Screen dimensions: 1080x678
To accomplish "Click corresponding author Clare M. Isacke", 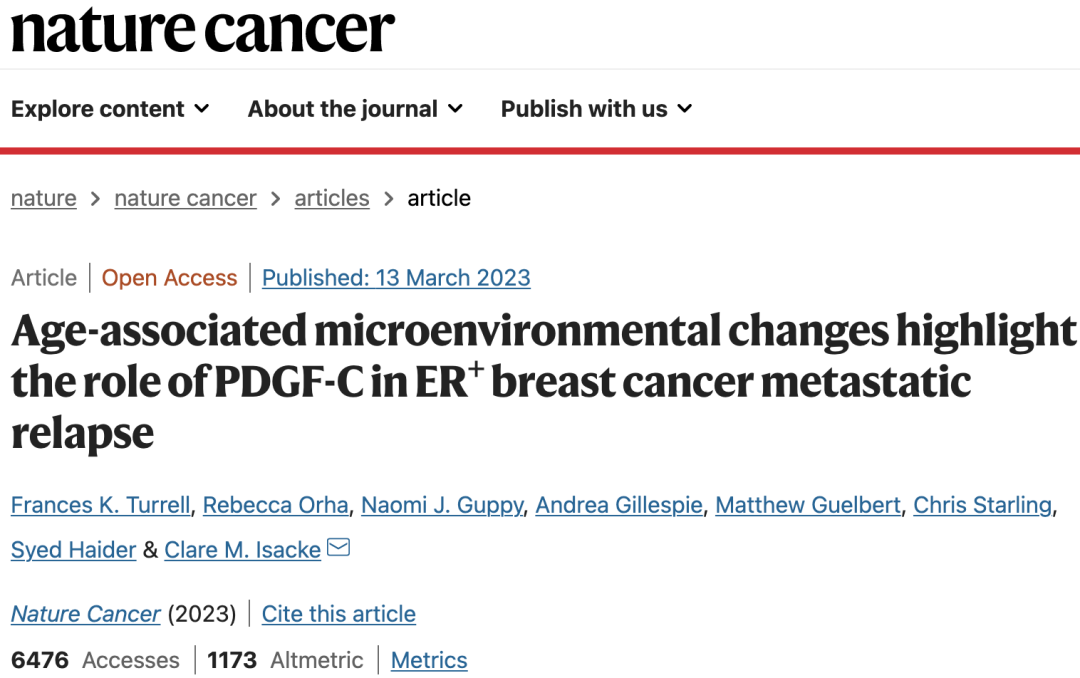I will point(242,550).
